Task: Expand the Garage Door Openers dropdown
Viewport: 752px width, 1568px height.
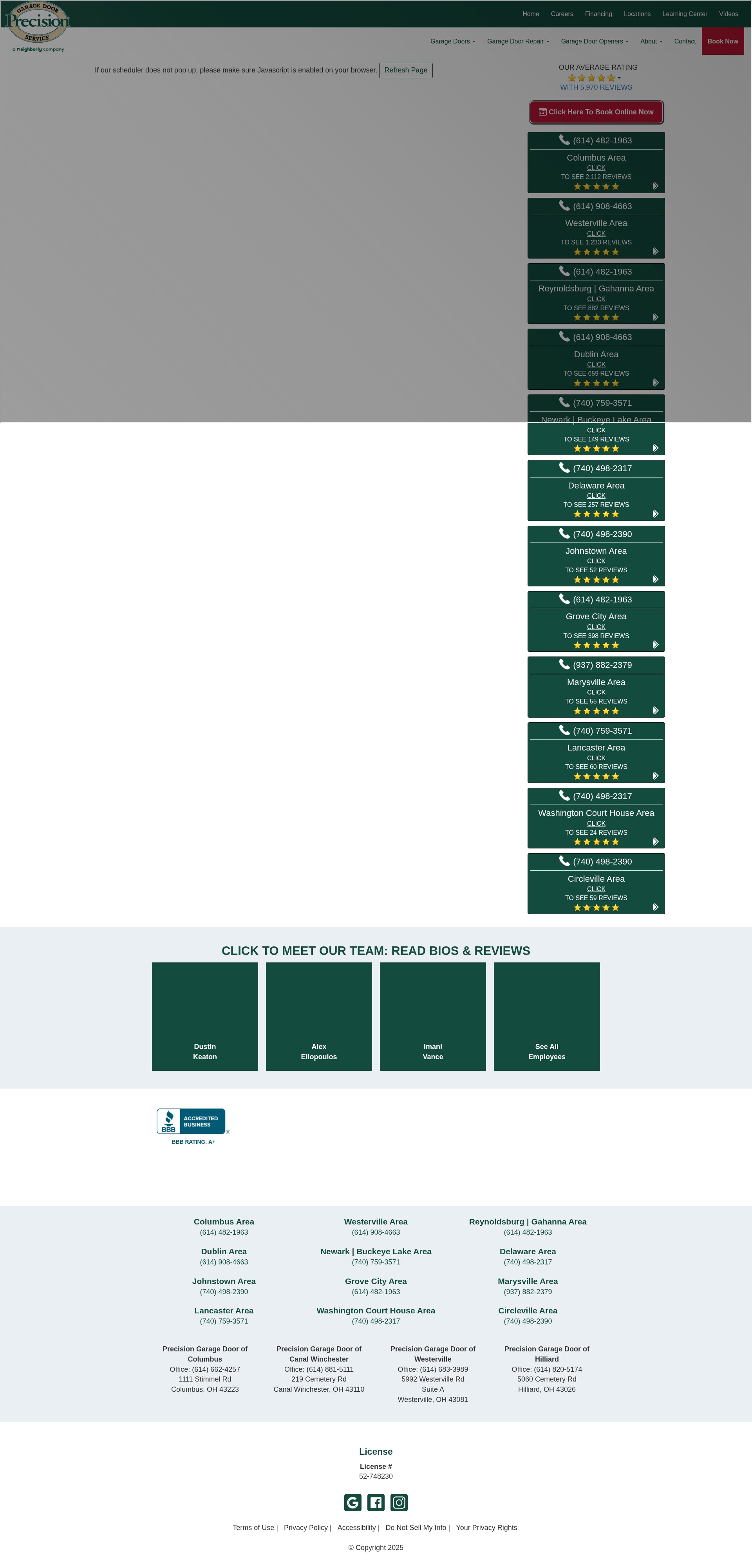Action: point(595,42)
